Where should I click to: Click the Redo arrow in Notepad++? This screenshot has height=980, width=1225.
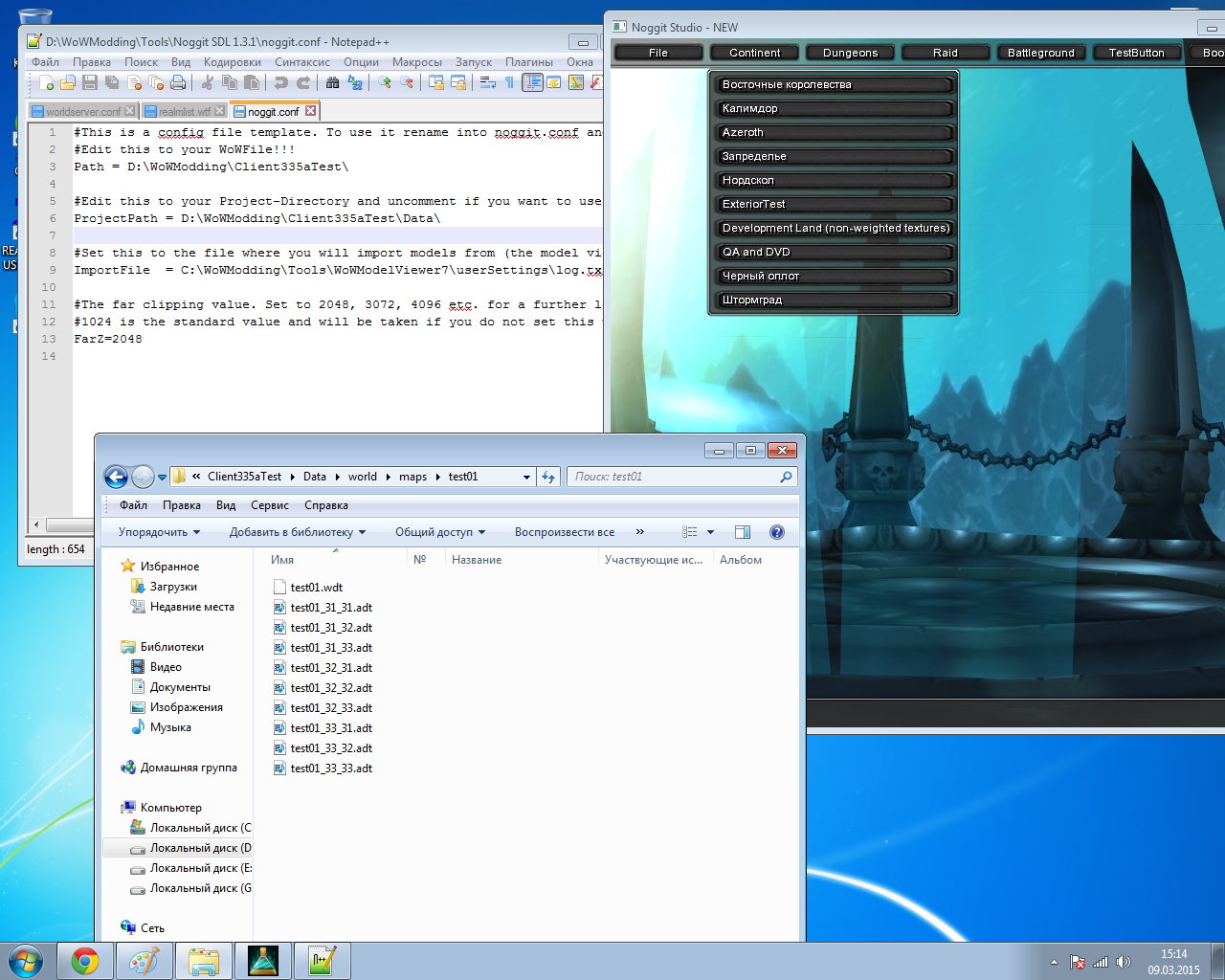(x=303, y=83)
